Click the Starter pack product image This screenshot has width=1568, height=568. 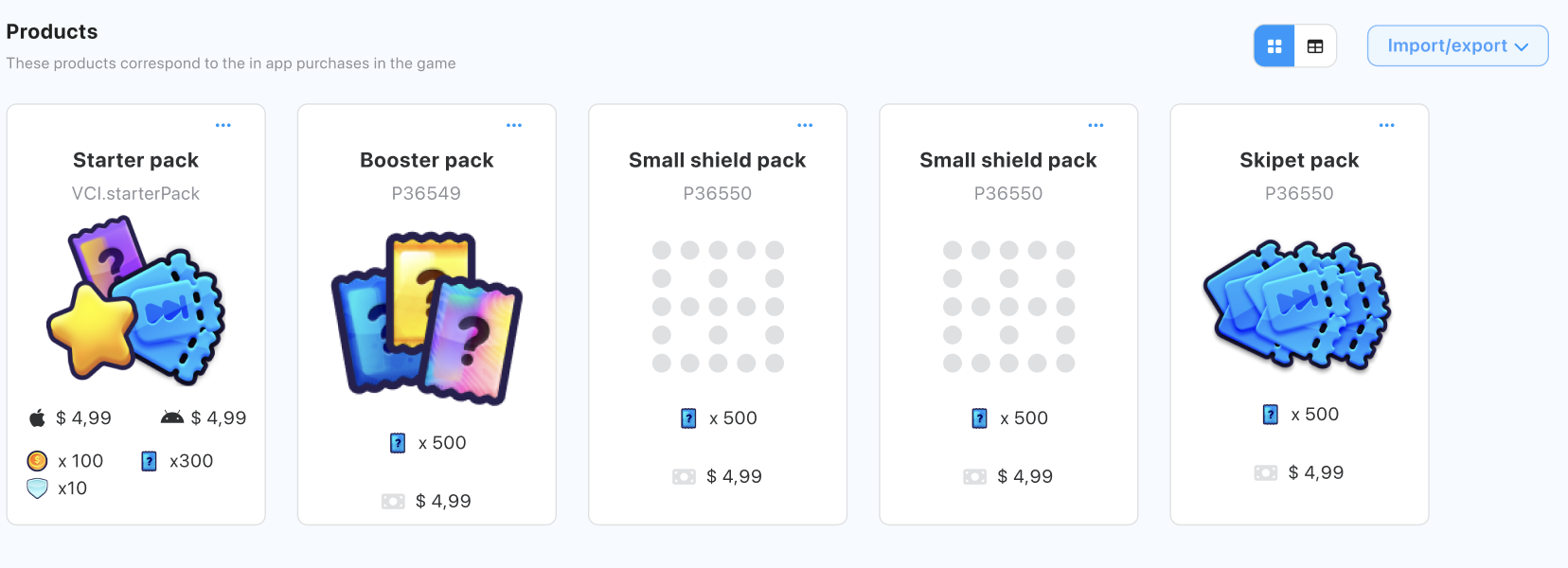coord(135,300)
